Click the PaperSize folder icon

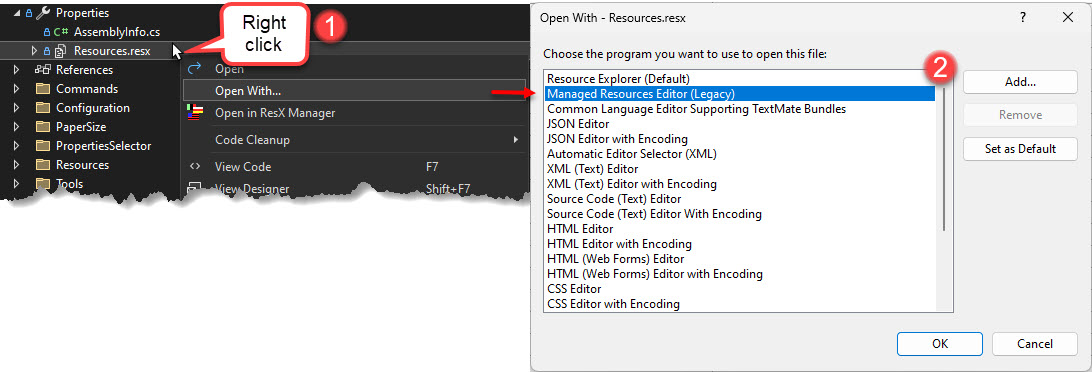[43, 127]
